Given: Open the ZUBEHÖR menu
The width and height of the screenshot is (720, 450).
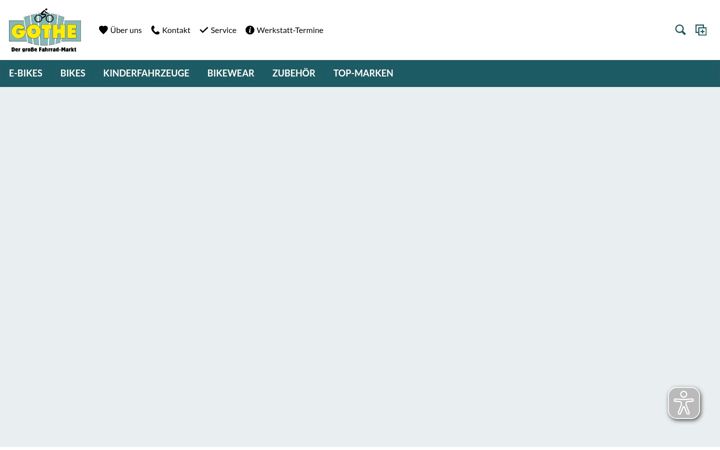Looking at the screenshot, I should pos(294,73).
